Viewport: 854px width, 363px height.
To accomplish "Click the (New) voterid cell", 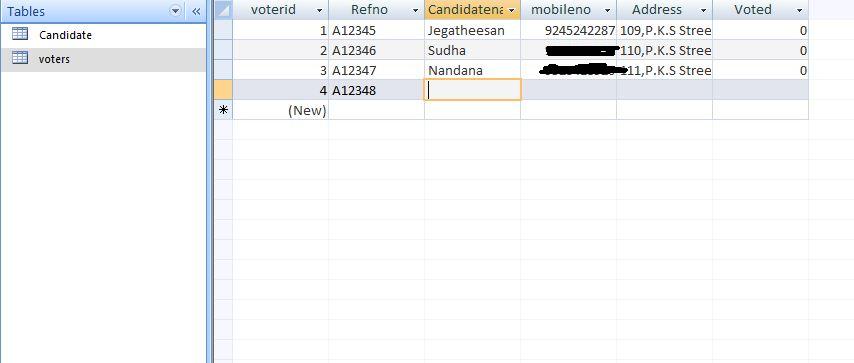I will pos(280,110).
